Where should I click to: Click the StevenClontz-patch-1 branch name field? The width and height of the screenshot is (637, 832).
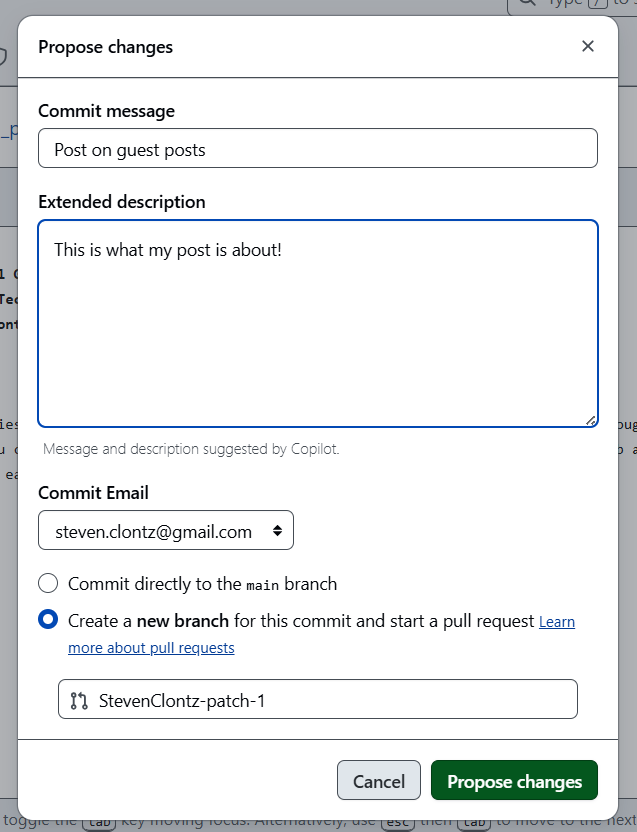point(330,700)
